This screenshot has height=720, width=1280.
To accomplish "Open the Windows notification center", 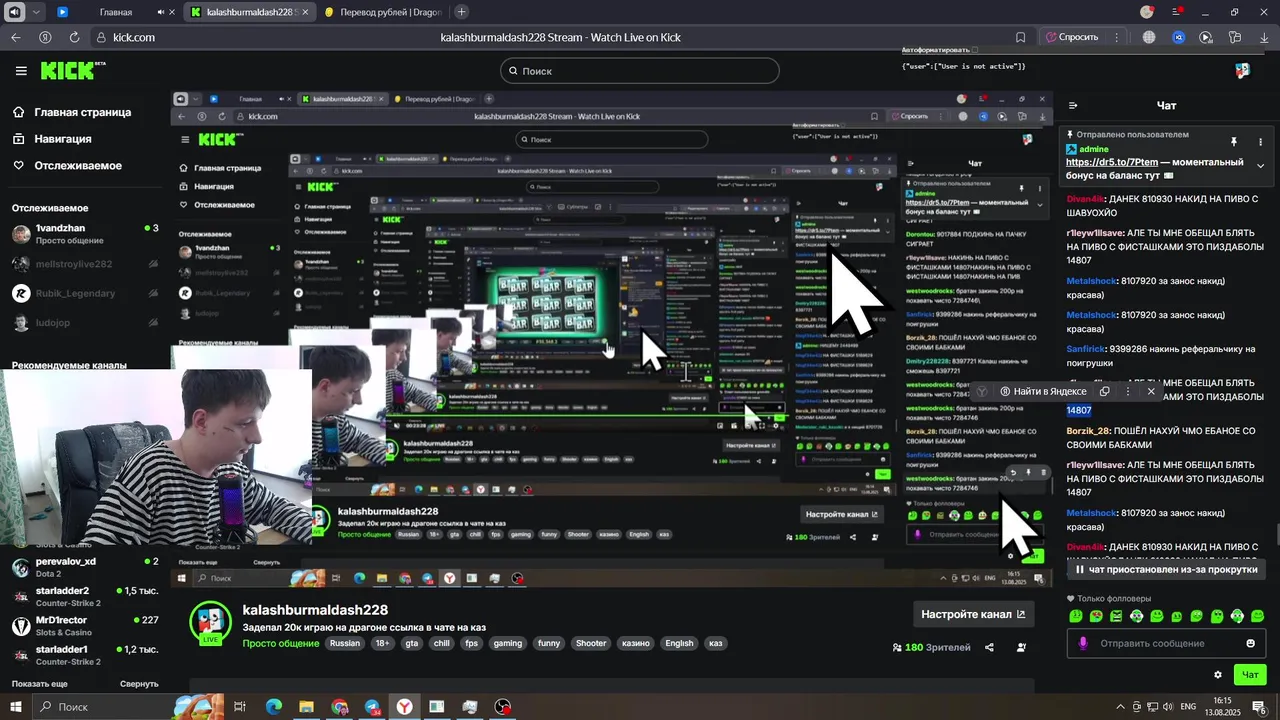I will click(1259, 707).
